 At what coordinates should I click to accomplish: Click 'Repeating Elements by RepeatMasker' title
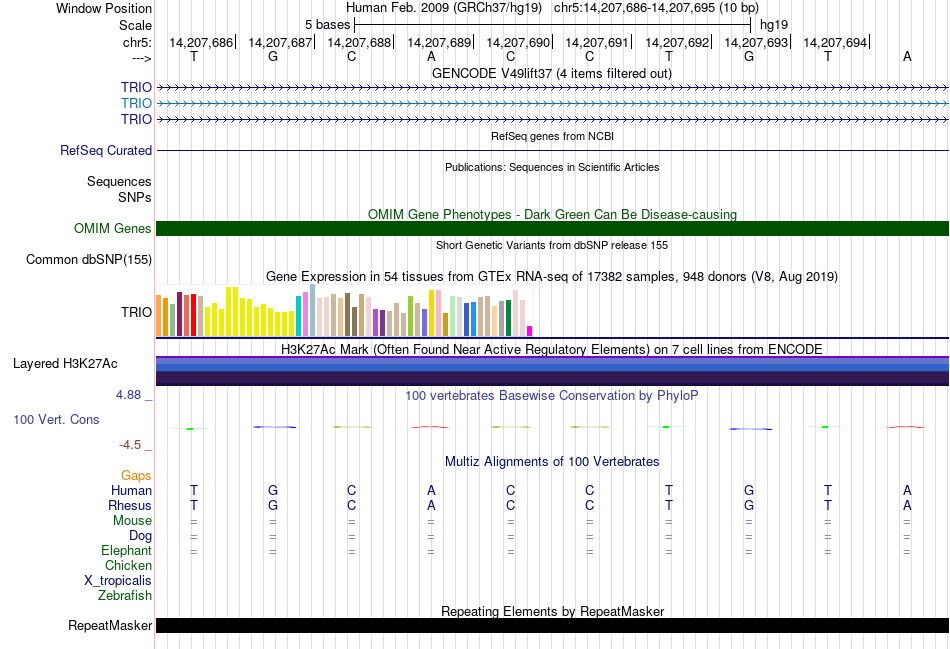click(x=552, y=611)
